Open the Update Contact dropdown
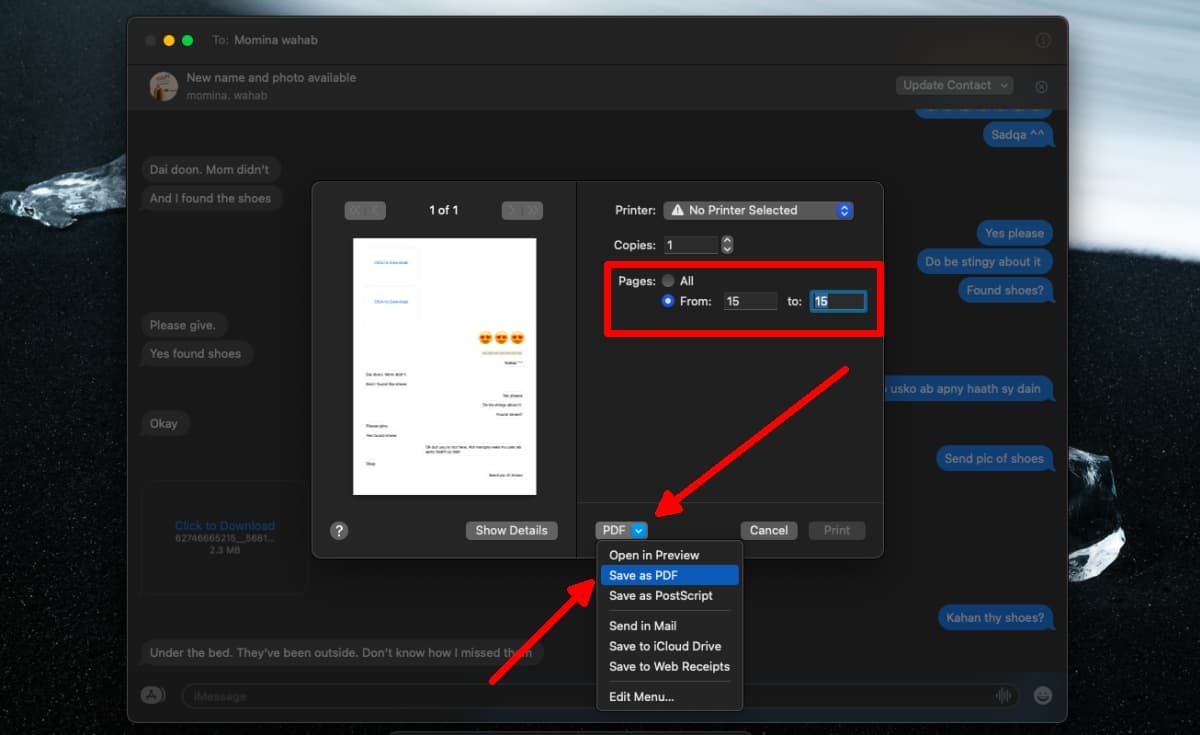This screenshot has height=735, width=1200. 954,86
